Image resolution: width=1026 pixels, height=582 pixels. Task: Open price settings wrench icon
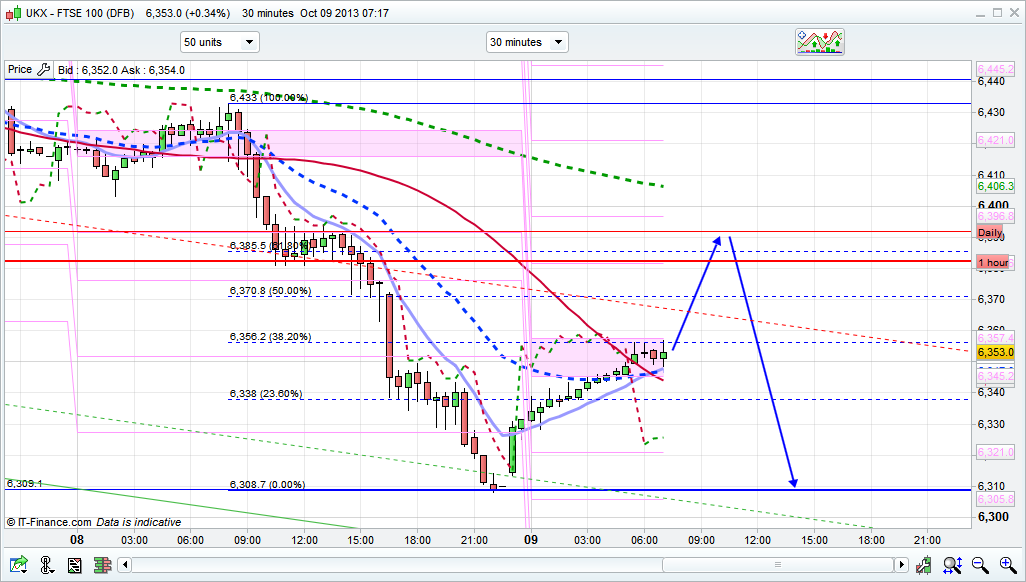click(43, 69)
